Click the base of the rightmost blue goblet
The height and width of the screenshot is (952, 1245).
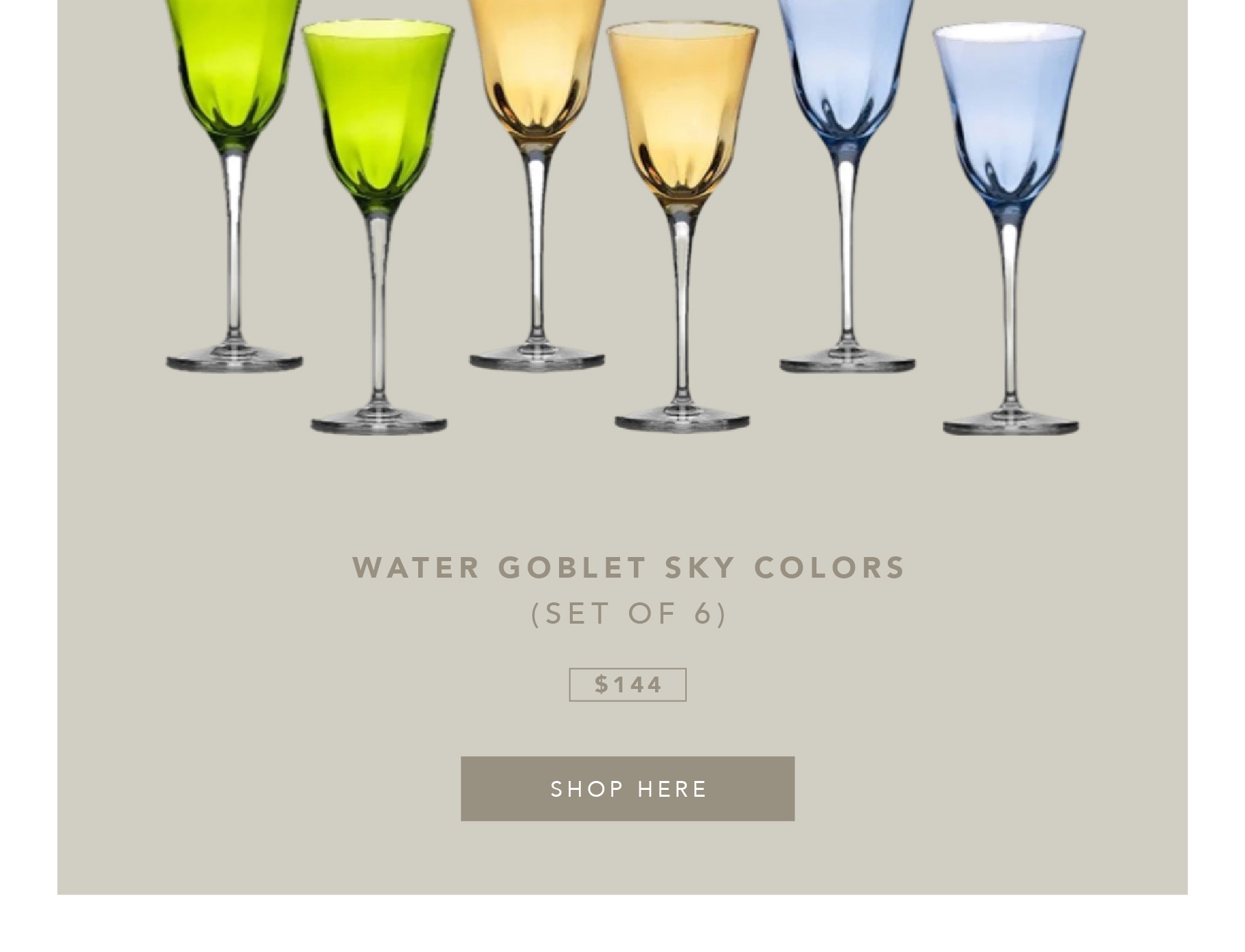click(x=1011, y=422)
